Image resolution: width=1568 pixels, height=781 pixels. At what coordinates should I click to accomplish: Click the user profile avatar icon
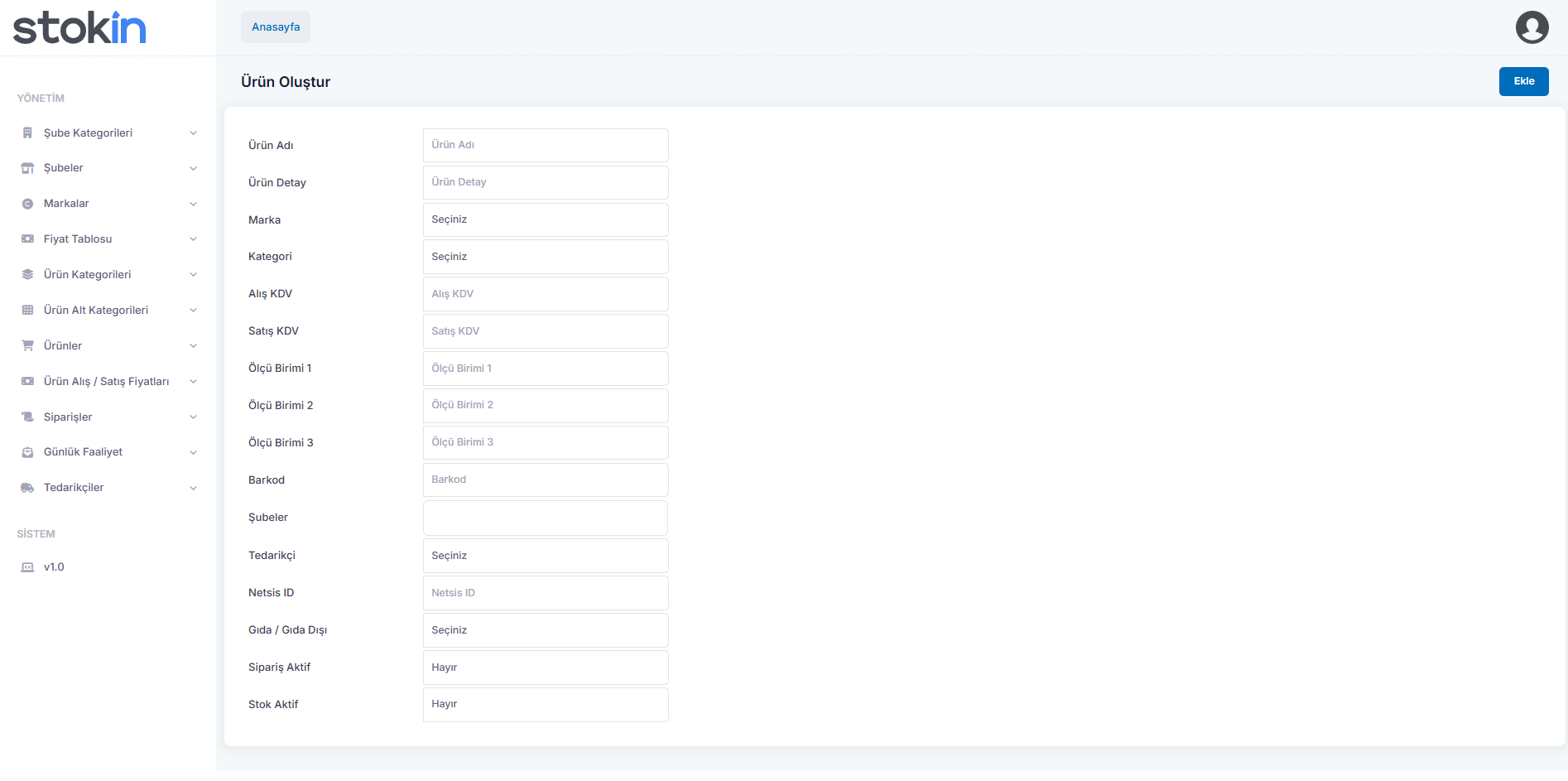pos(1532,27)
